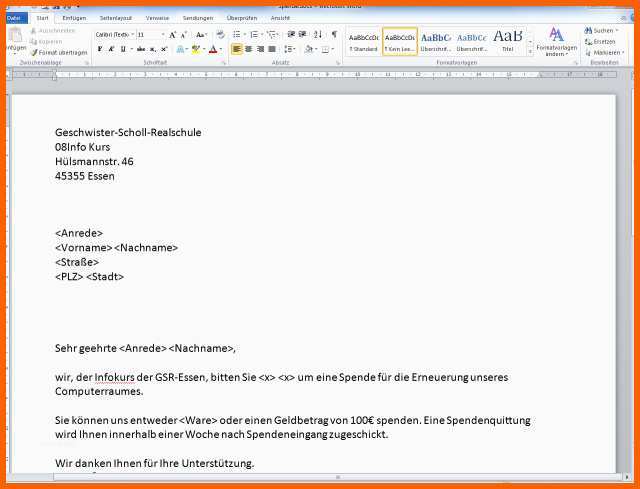Click the Ersetzen button
The width and height of the screenshot is (640, 489).
[604, 41]
